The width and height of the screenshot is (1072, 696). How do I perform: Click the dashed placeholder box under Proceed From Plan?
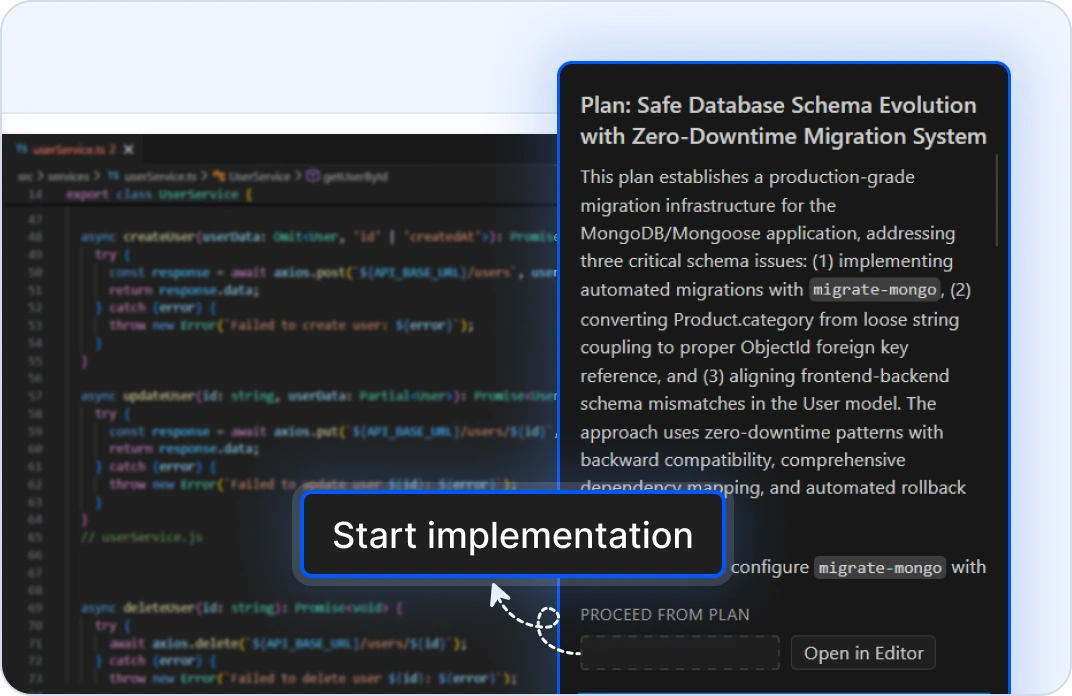coord(680,653)
